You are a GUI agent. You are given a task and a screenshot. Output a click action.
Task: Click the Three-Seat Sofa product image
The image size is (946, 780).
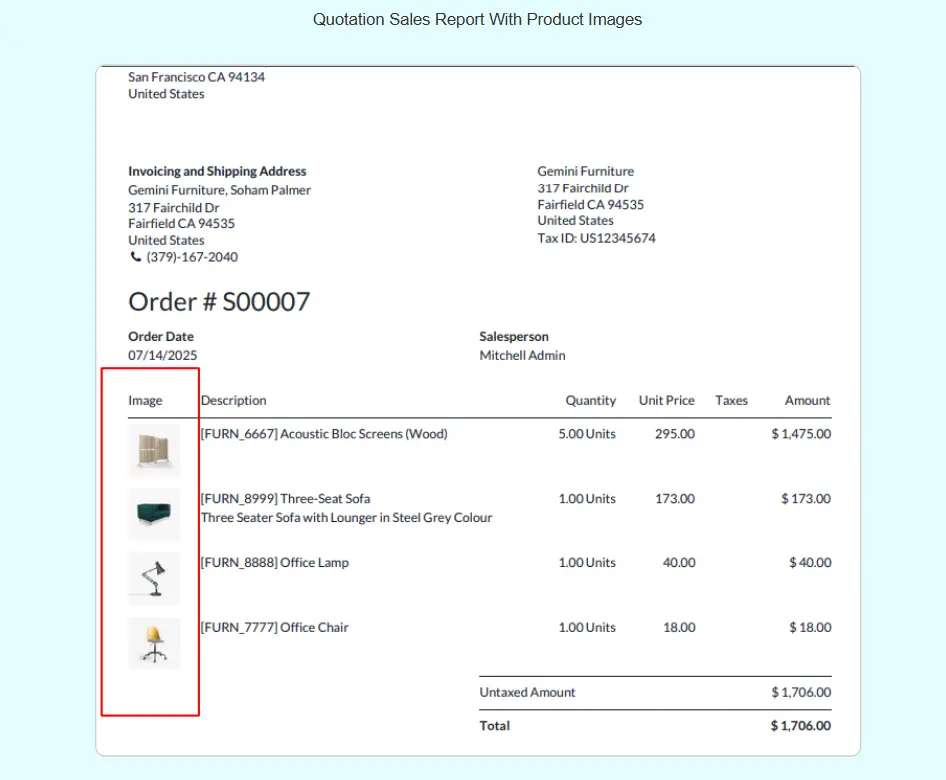click(154, 514)
